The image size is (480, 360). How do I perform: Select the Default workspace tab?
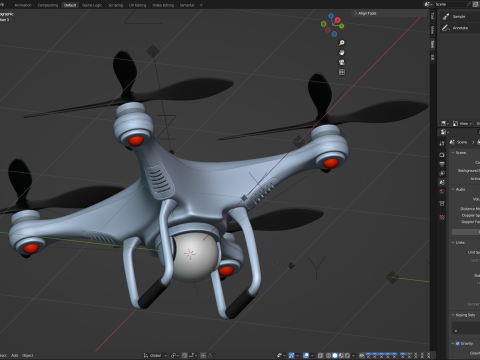tap(70, 5)
